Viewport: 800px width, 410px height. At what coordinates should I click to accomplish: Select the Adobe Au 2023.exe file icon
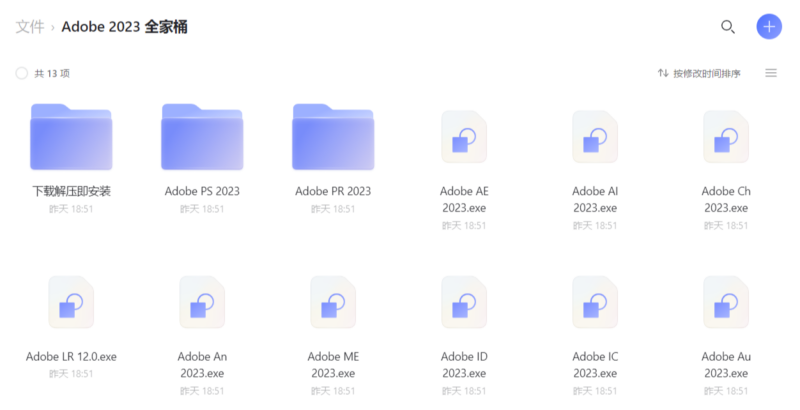(726, 302)
